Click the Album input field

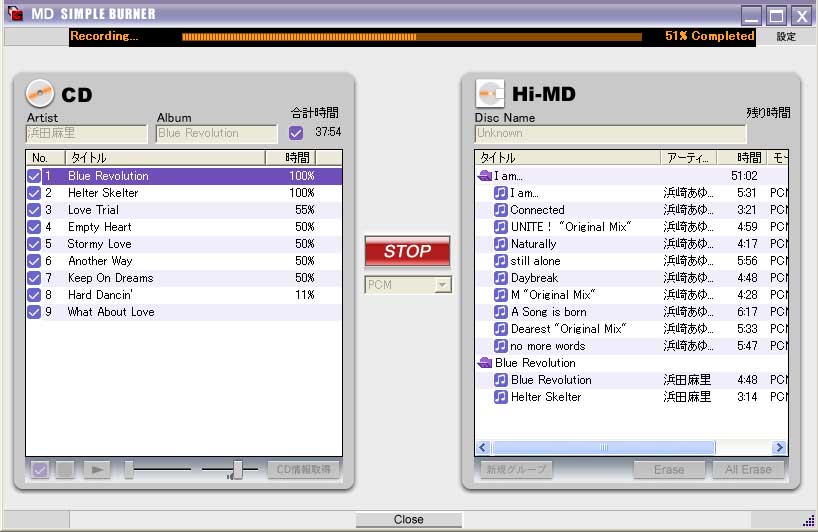click(216, 134)
